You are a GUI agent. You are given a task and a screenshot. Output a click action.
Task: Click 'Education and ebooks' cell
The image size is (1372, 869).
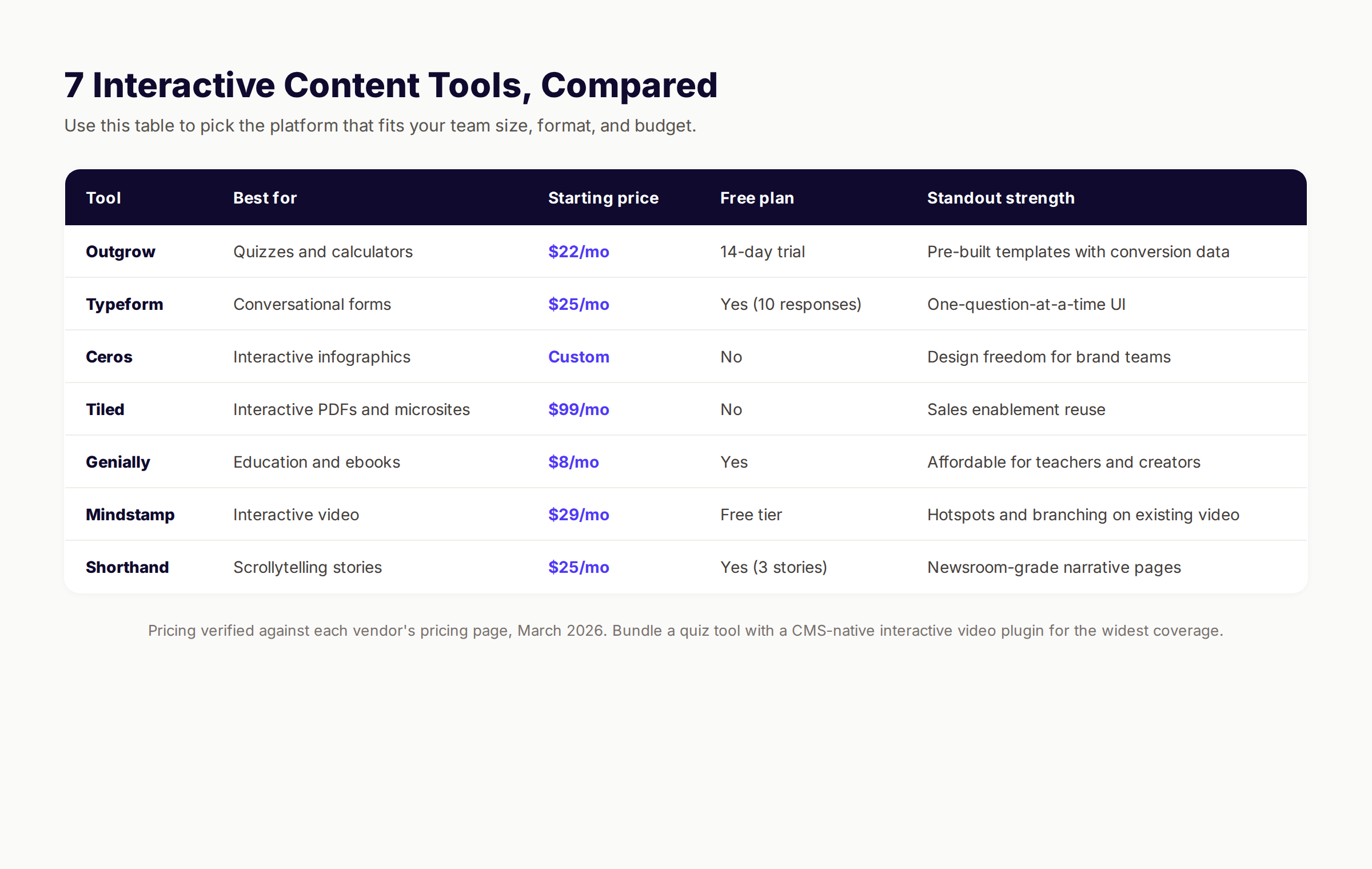click(317, 462)
